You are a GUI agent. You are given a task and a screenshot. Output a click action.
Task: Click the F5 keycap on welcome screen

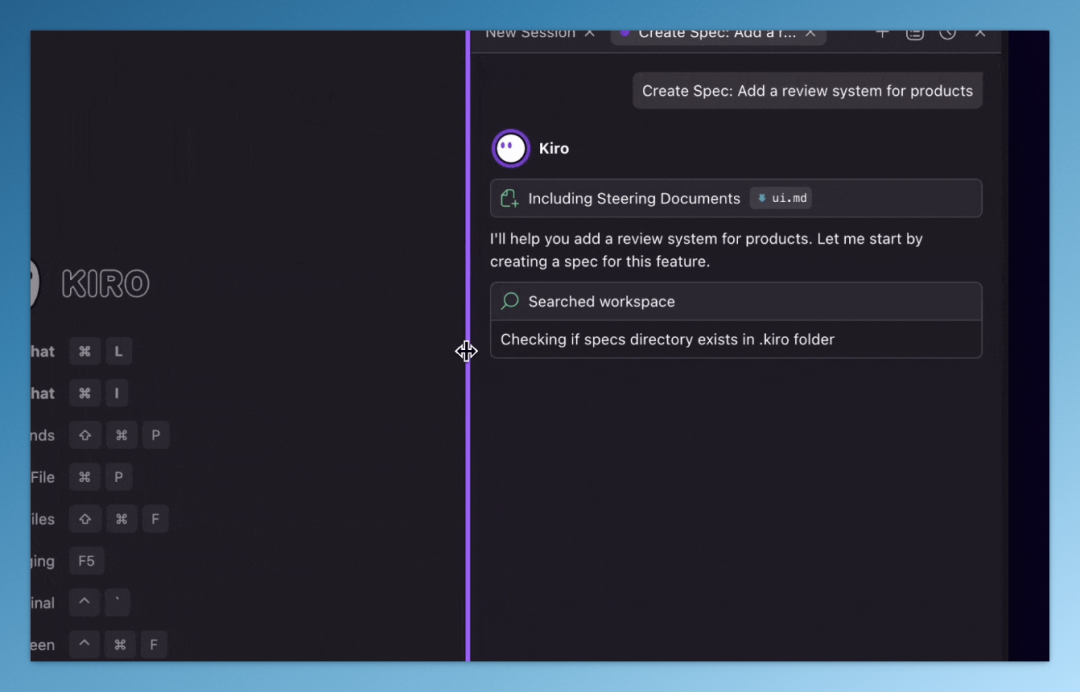[x=86, y=561]
